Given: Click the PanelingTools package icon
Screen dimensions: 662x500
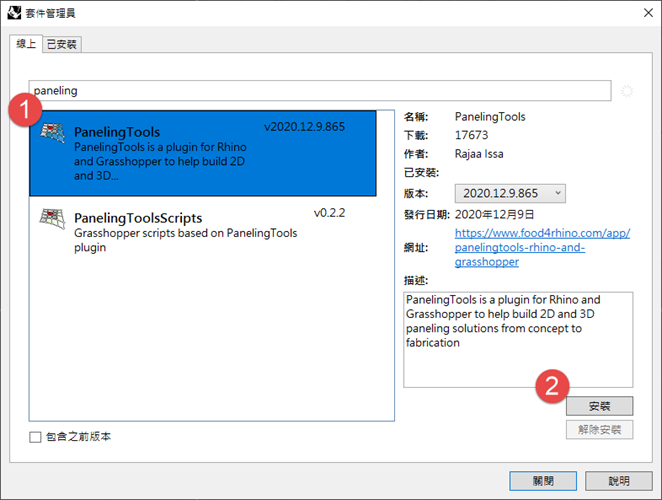Looking at the screenshot, I should tap(52, 133).
